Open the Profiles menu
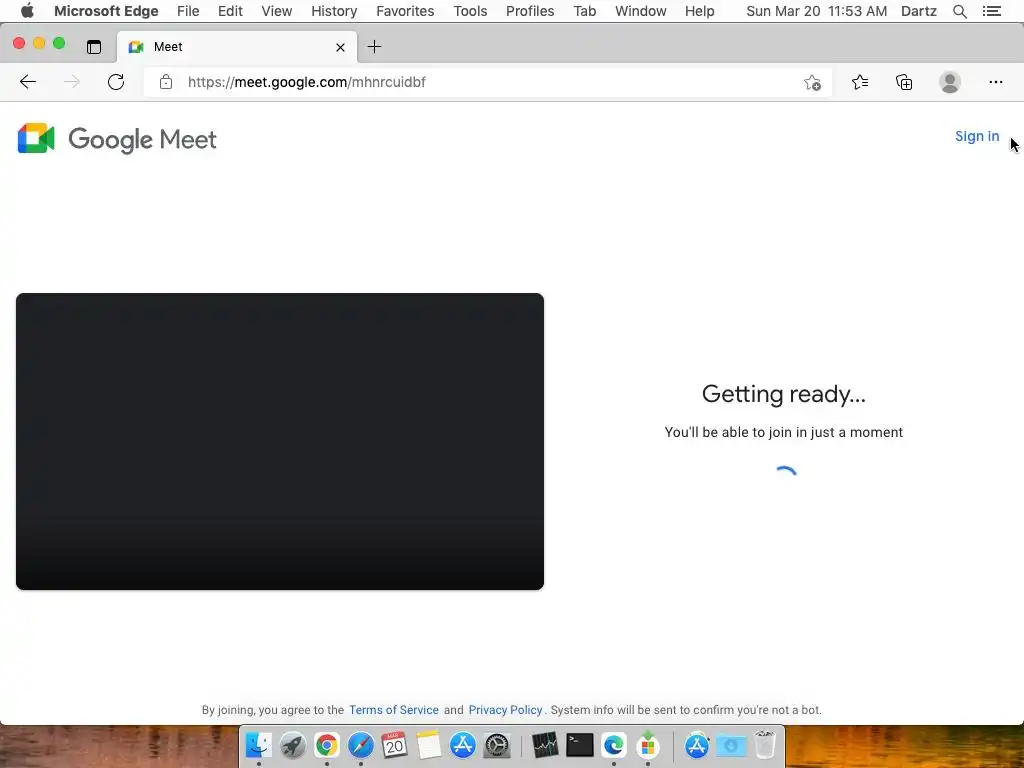Viewport: 1024px width, 768px height. point(530,11)
